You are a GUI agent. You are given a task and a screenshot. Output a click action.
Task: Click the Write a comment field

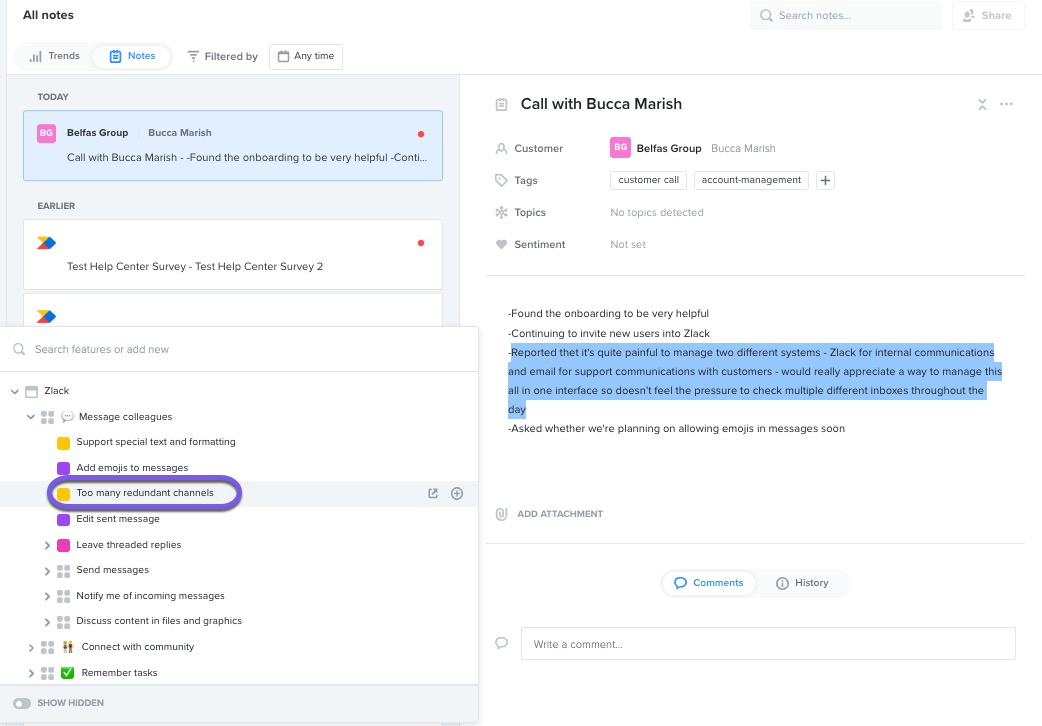[x=768, y=644]
